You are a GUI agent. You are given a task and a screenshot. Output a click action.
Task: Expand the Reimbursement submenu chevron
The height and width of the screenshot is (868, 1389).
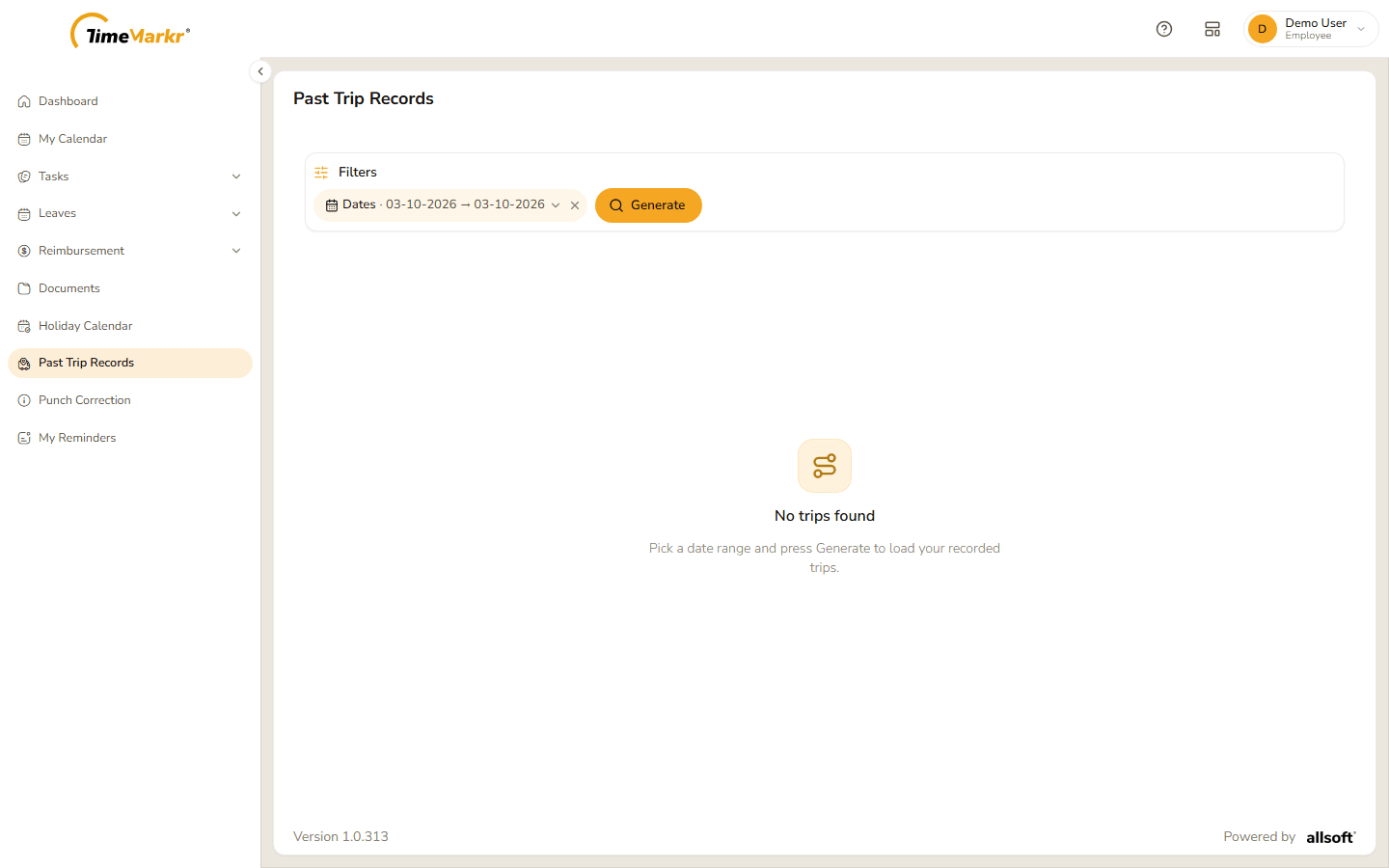(236, 251)
